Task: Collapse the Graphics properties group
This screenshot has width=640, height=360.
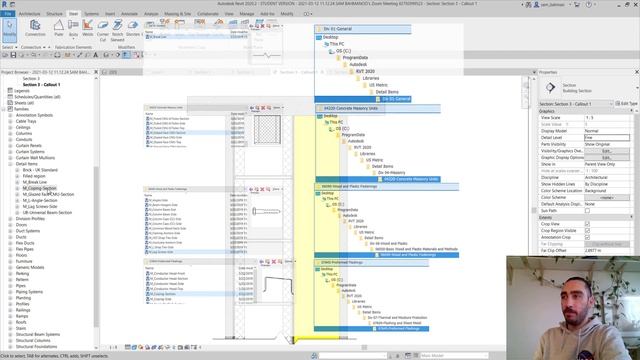Action: tap(631, 111)
